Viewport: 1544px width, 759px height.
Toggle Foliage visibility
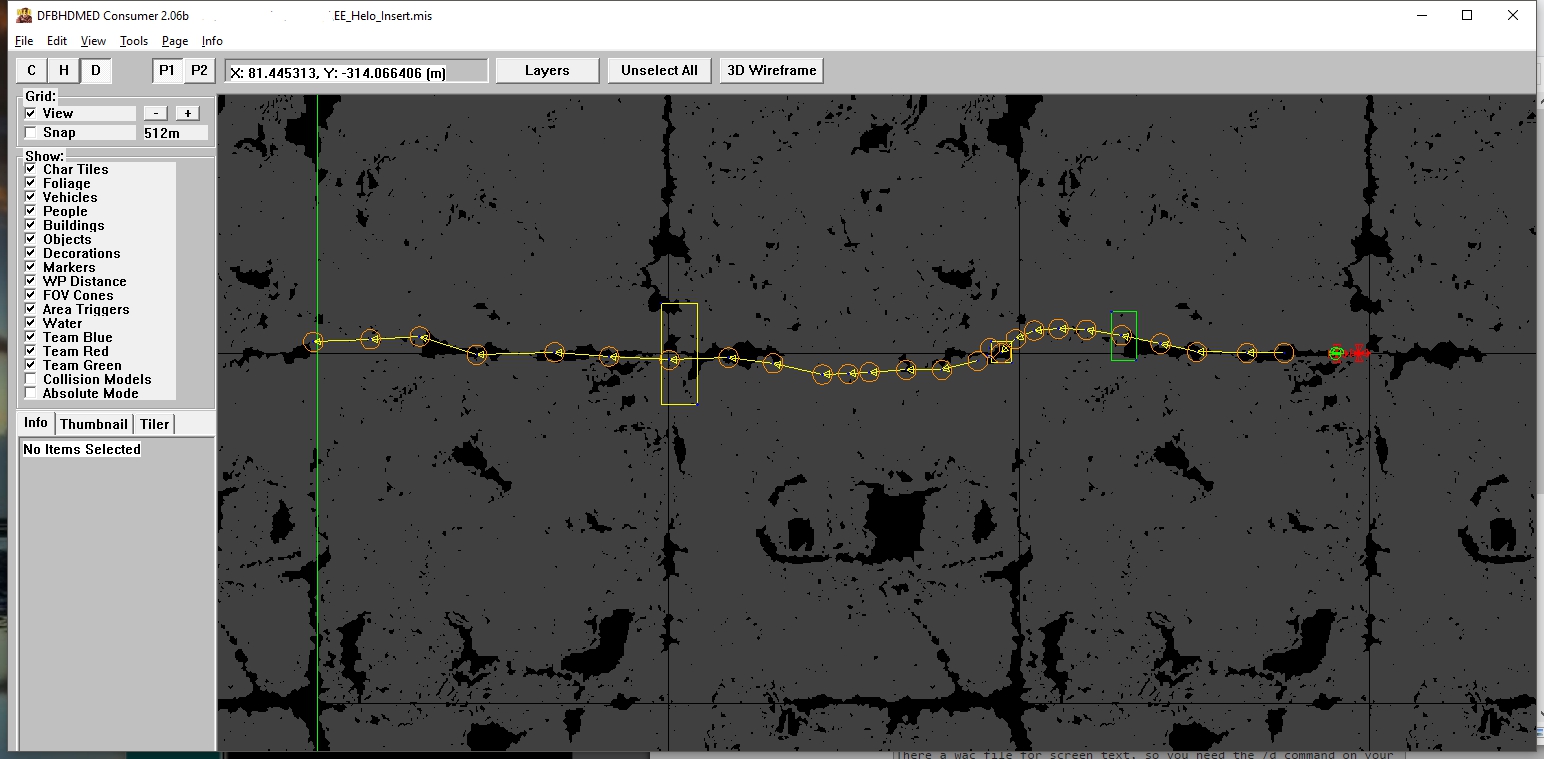click(x=30, y=183)
